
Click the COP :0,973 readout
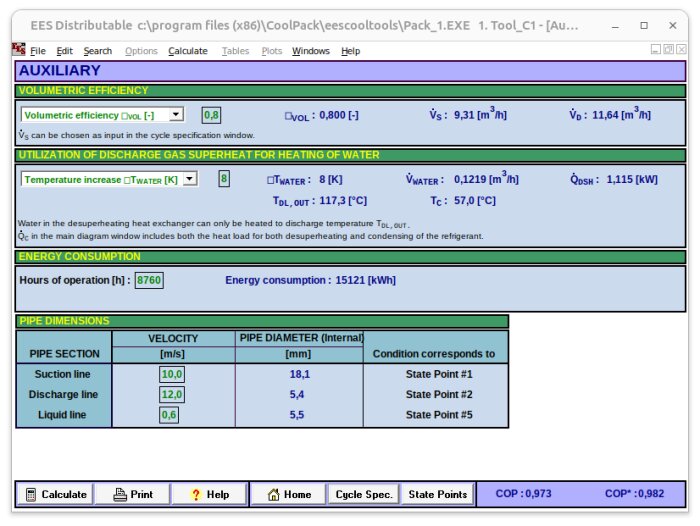(x=523, y=493)
